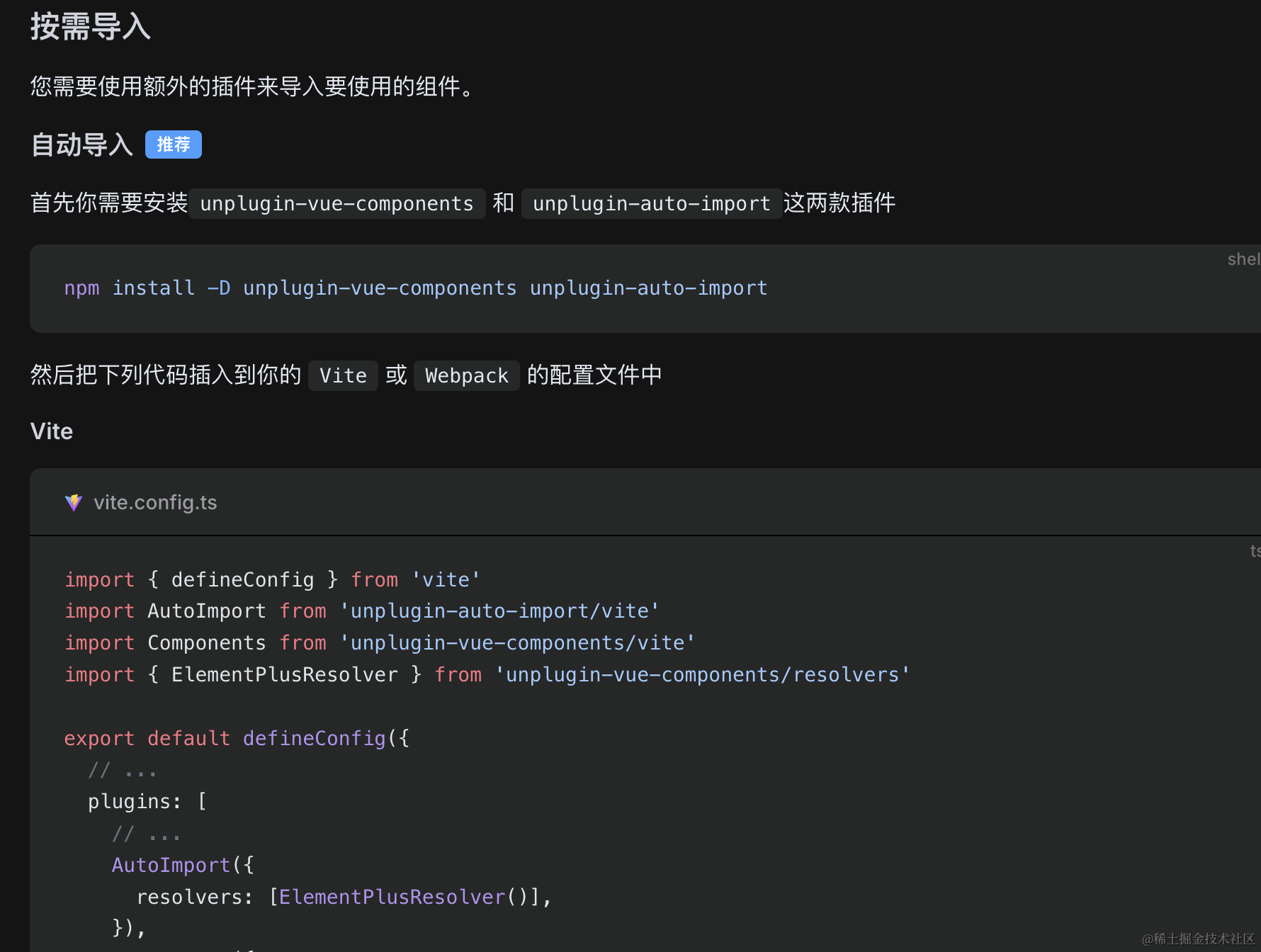Click the blue 推荐 badge
The height and width of the screenshot is (952, 1261).
point(174,144)
